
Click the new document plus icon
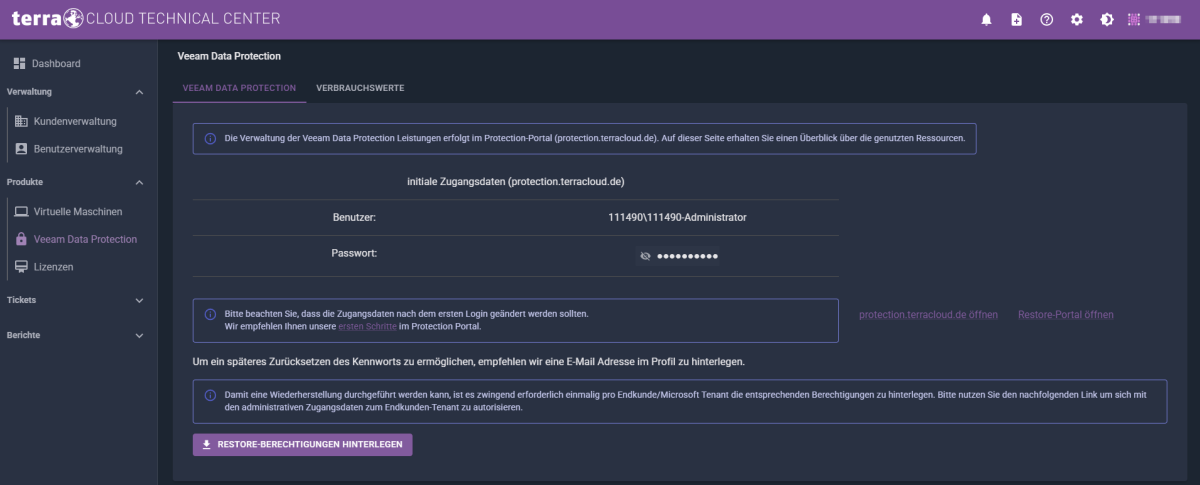pyautogui.click(x=1016, y=19)
